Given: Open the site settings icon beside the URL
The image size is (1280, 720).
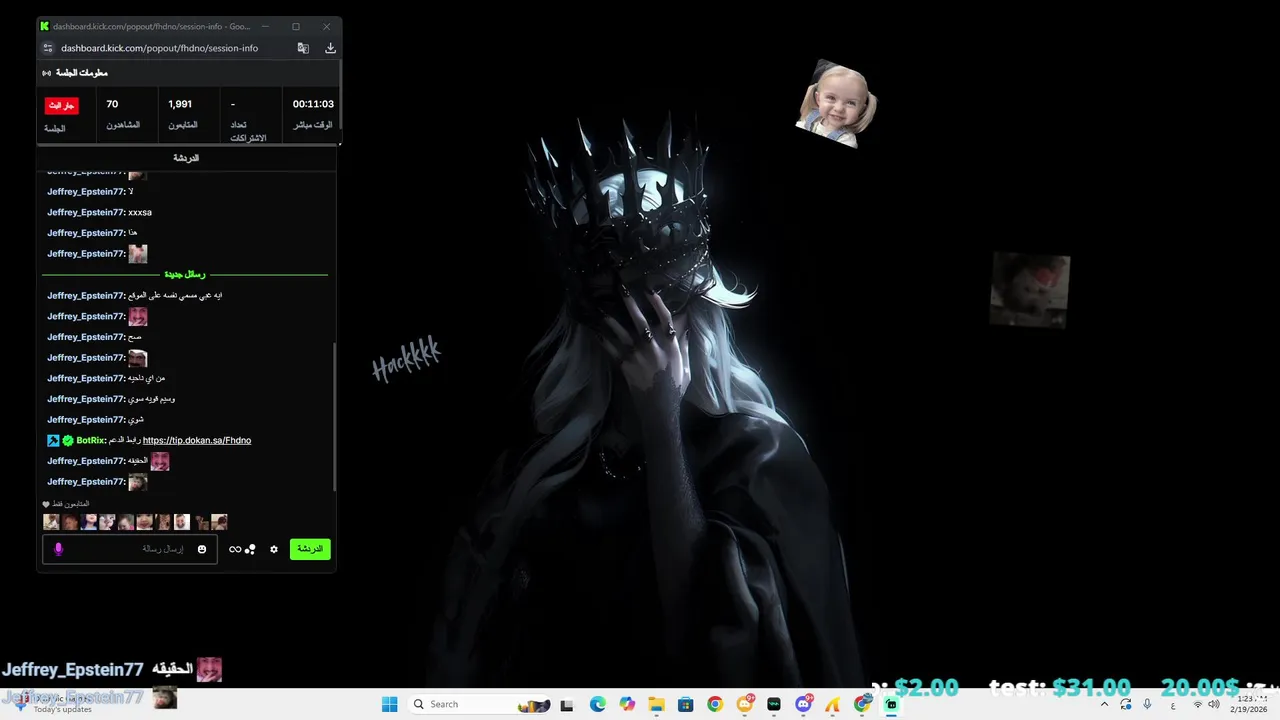Looking at the screenshot, I should [x=47, y=48].
